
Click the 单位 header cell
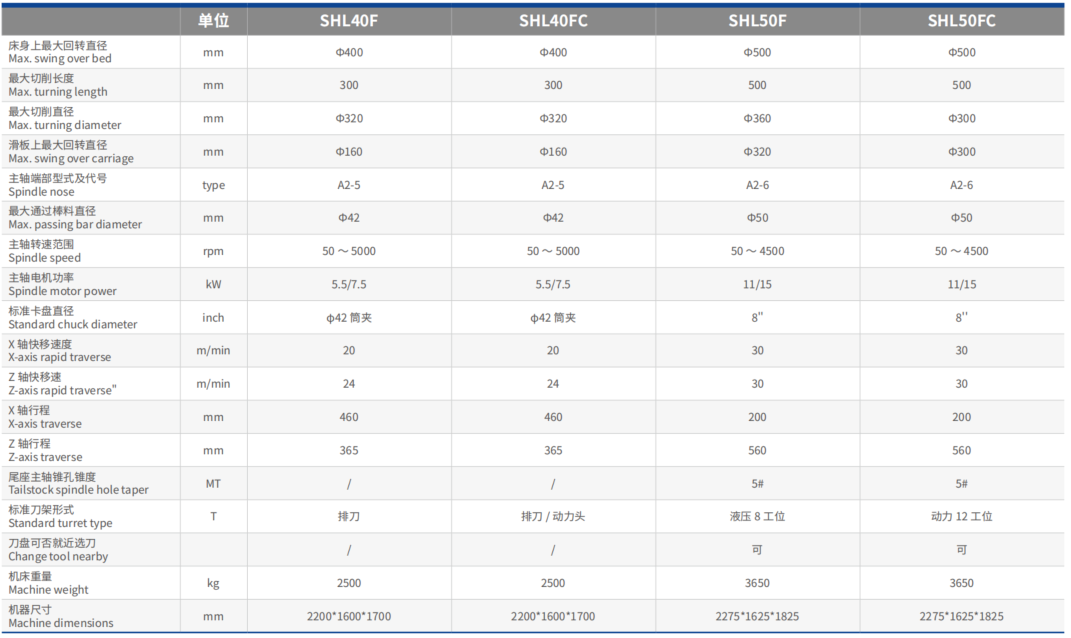click(x=213, y=20)
